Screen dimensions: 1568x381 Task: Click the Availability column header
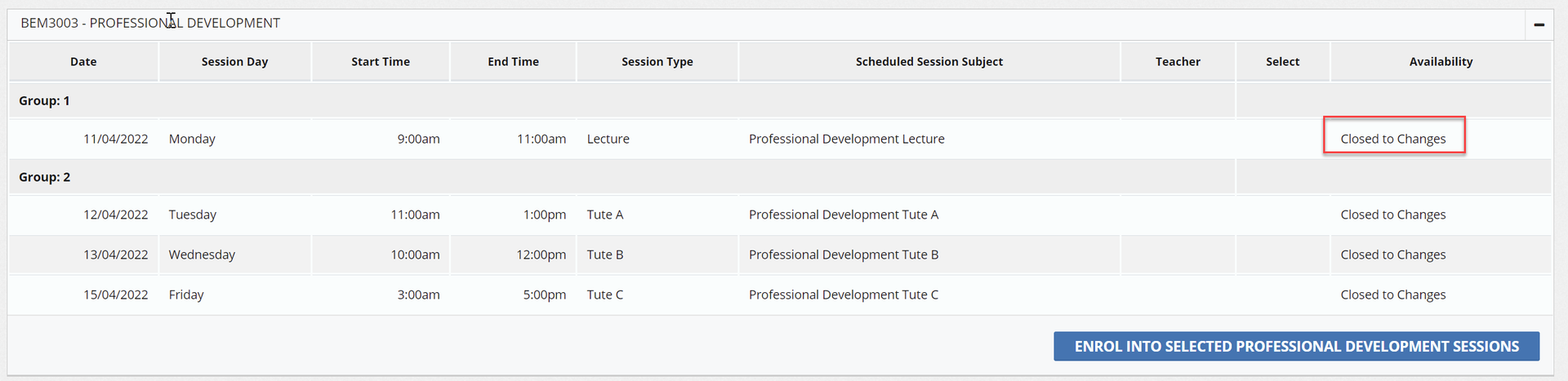[x=1441, y=62]
